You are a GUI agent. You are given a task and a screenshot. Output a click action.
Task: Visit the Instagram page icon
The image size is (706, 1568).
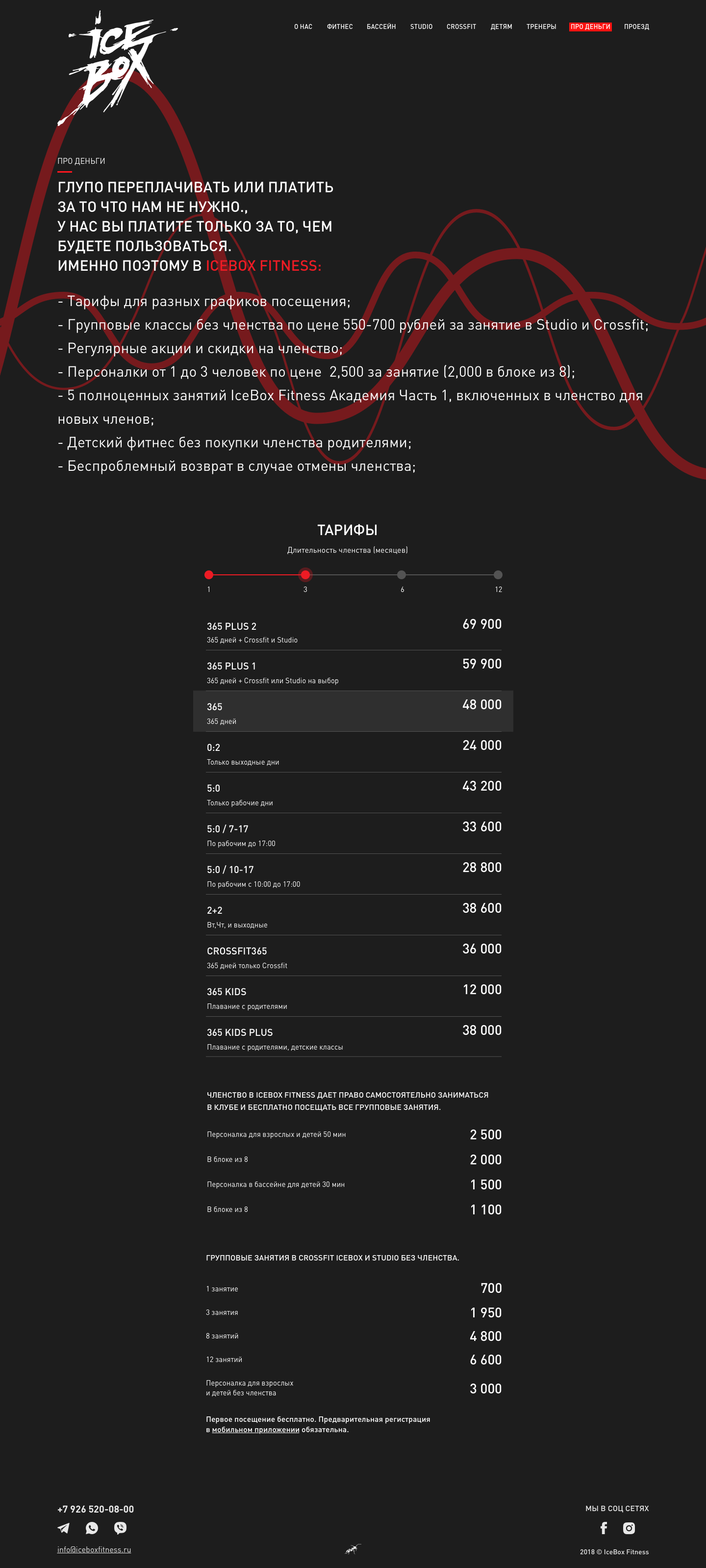tap(629, 1528)
